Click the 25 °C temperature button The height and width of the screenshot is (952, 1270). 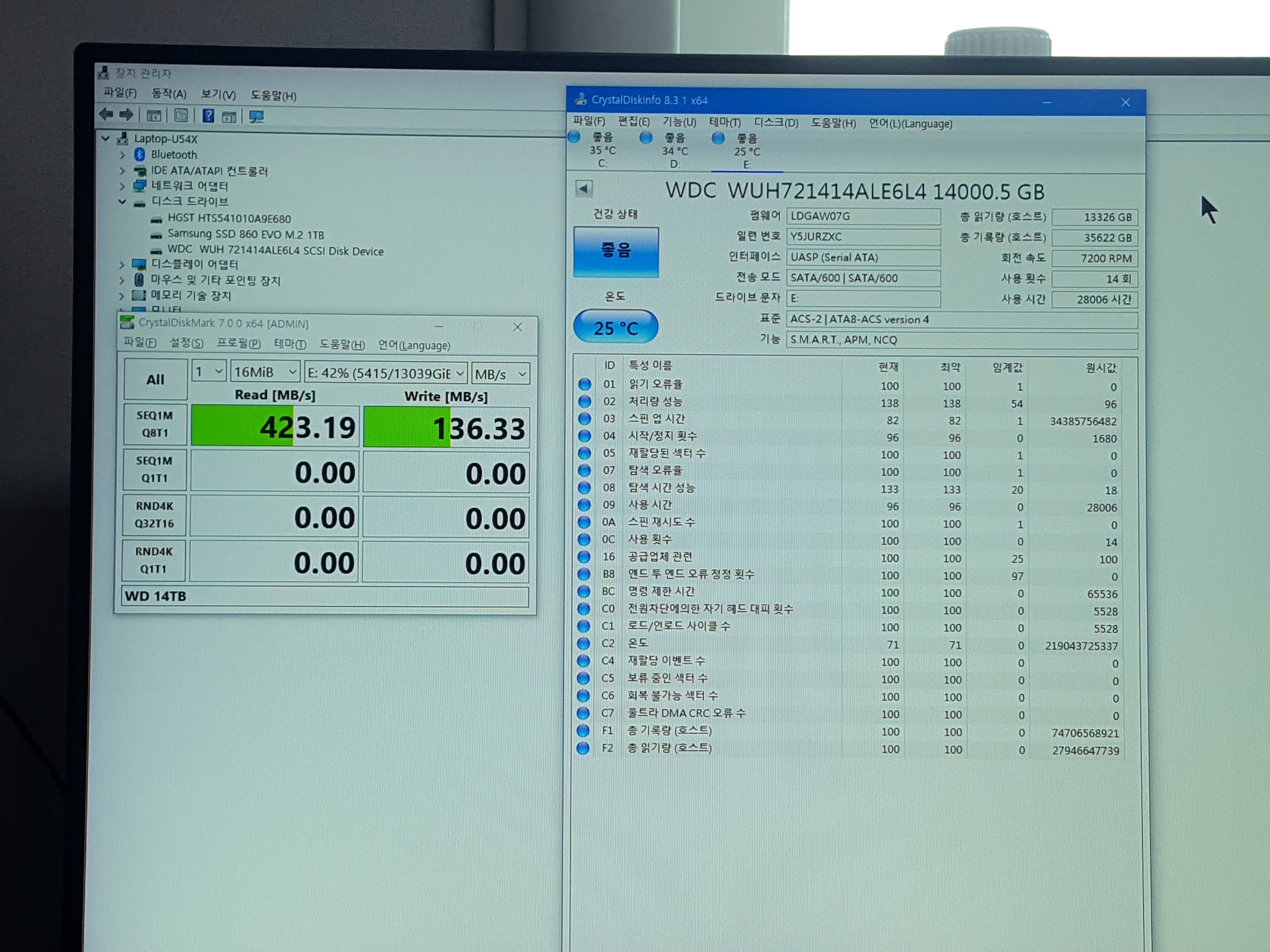pos(616,327)
